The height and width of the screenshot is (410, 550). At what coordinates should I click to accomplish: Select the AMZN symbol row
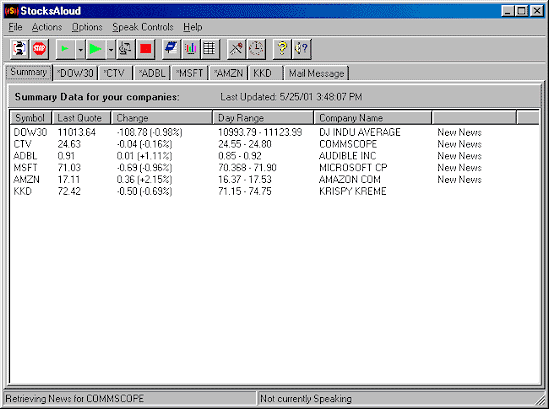pos(26,180)
